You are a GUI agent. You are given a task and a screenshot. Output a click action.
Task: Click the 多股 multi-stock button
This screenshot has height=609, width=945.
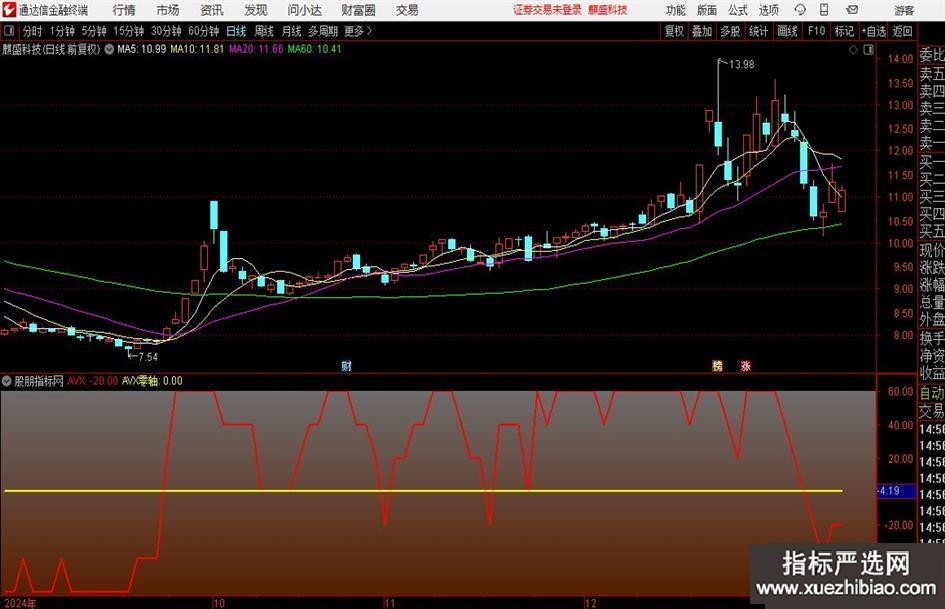click(x=730, y=31)
